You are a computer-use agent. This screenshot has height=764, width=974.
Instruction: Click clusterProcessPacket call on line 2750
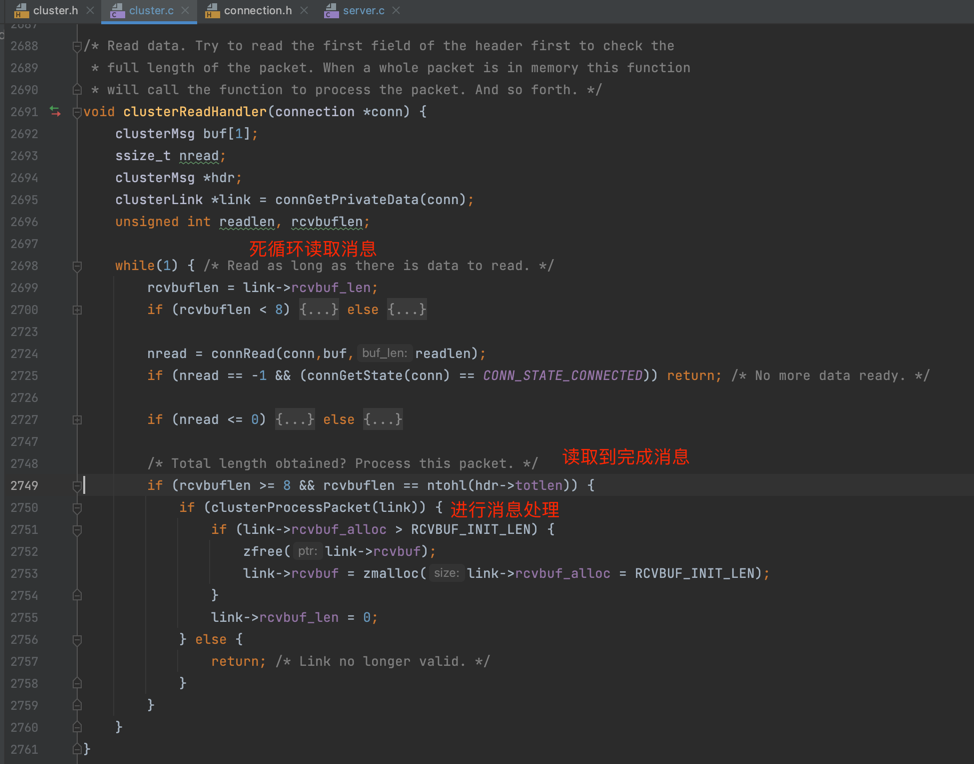(x=291, y=507)
